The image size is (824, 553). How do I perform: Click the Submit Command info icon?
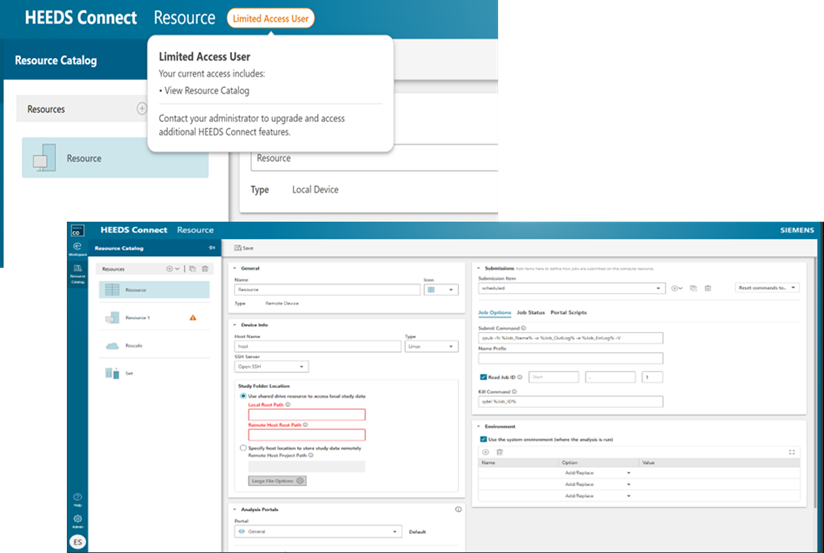pos(523,328)
